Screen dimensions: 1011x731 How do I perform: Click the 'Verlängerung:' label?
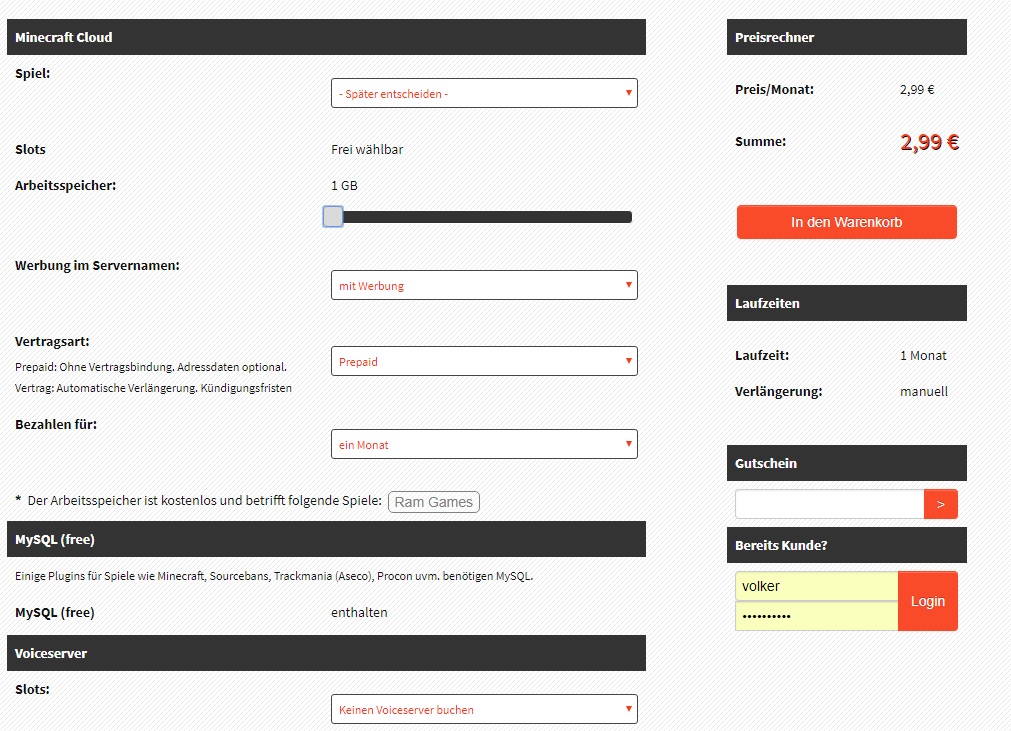[779, 391]
